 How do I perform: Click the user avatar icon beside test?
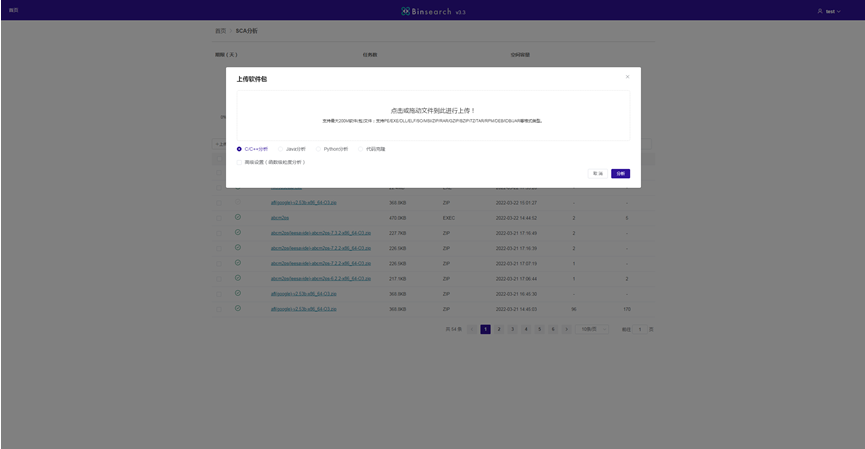820,11
